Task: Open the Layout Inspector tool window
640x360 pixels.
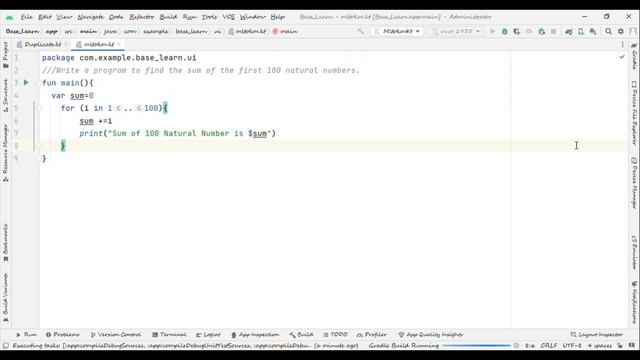Action: click(x=596, y=335)
